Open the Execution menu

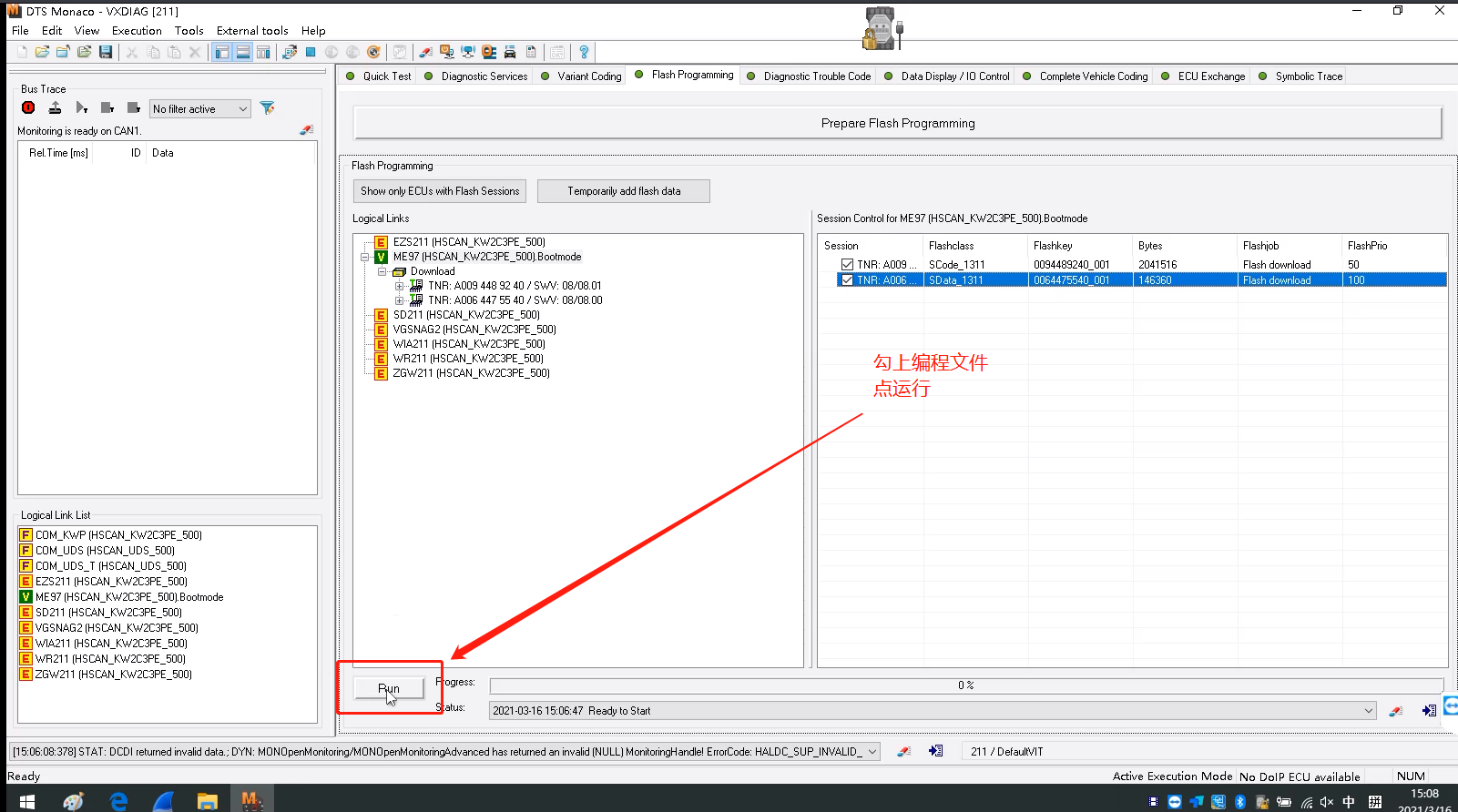137,30
